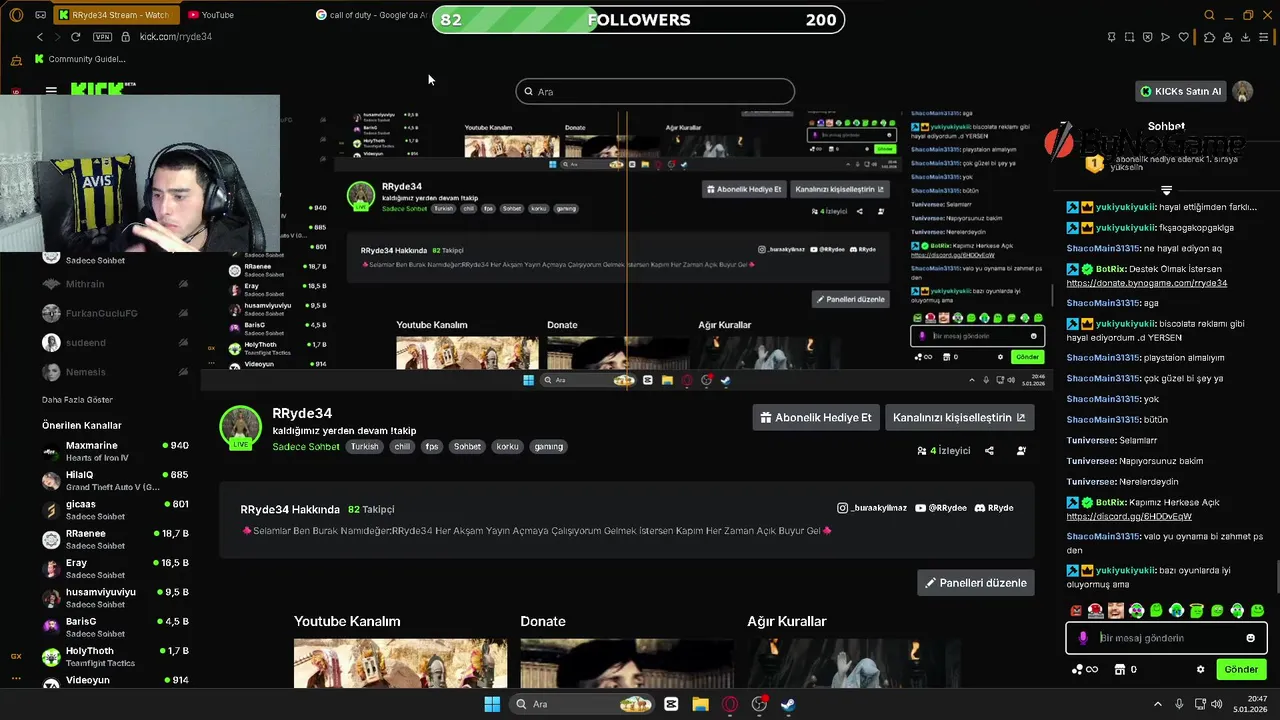Viewport: 1280px width, 720px height.
Task: Click the RRyde34 channel avatar
Action: point(240,427)
